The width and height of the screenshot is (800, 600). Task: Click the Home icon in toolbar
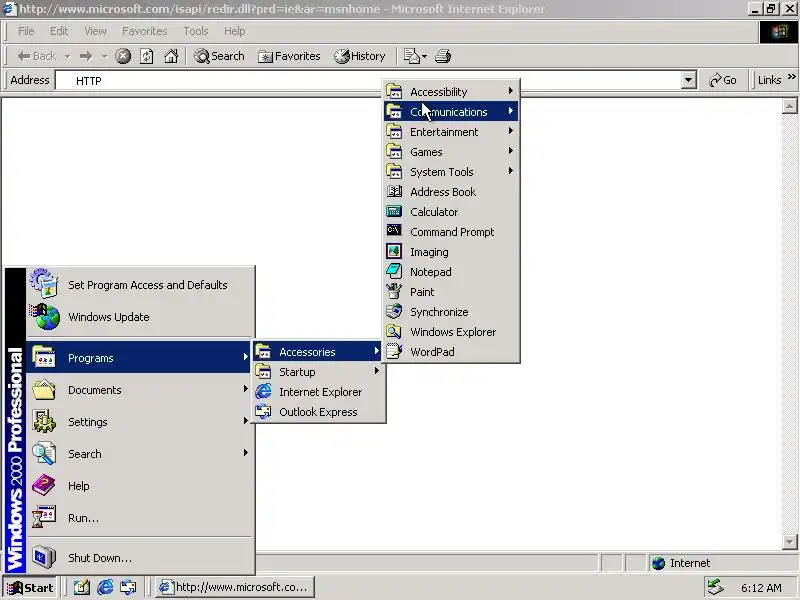tap(171, 56)
